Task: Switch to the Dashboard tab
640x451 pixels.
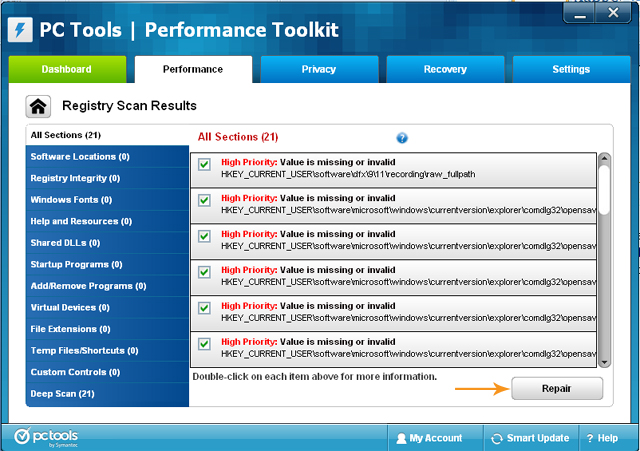Action: click(x=67, y=70)
